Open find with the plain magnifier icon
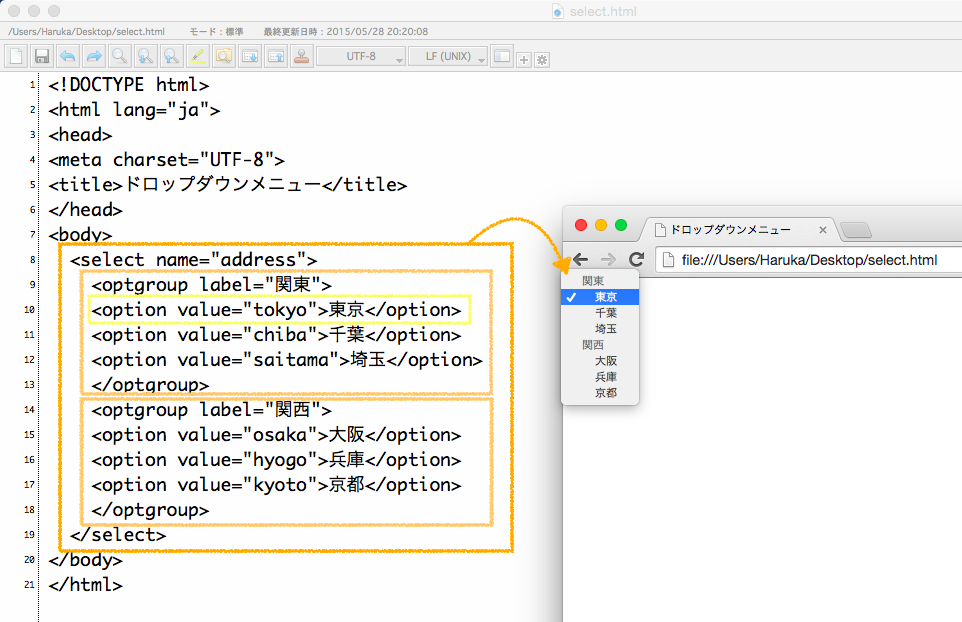Screen dimensions: 962x622 tap(120, 56)
